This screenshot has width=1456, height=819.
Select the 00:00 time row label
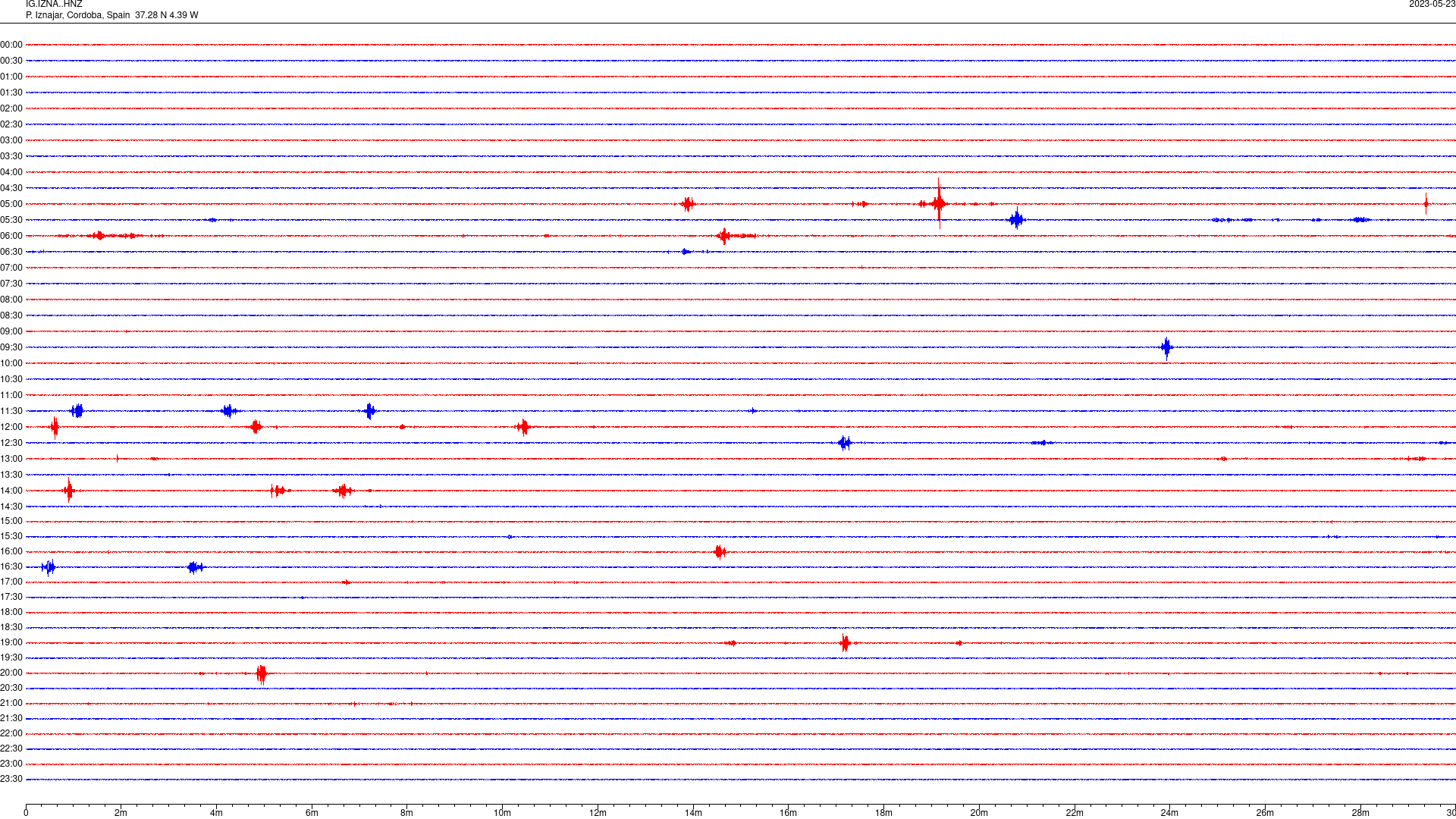11,45
